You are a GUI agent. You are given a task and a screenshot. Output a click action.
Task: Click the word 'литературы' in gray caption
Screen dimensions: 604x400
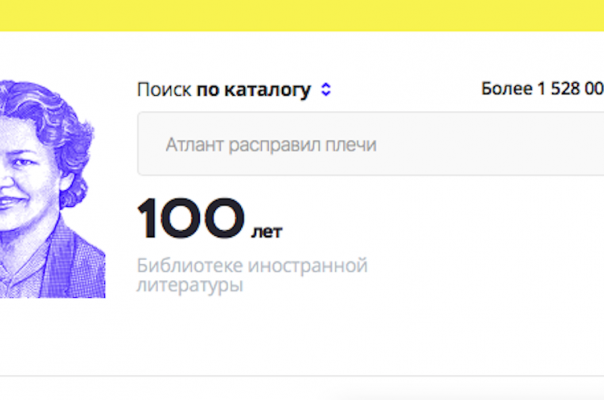coord(190,286)
